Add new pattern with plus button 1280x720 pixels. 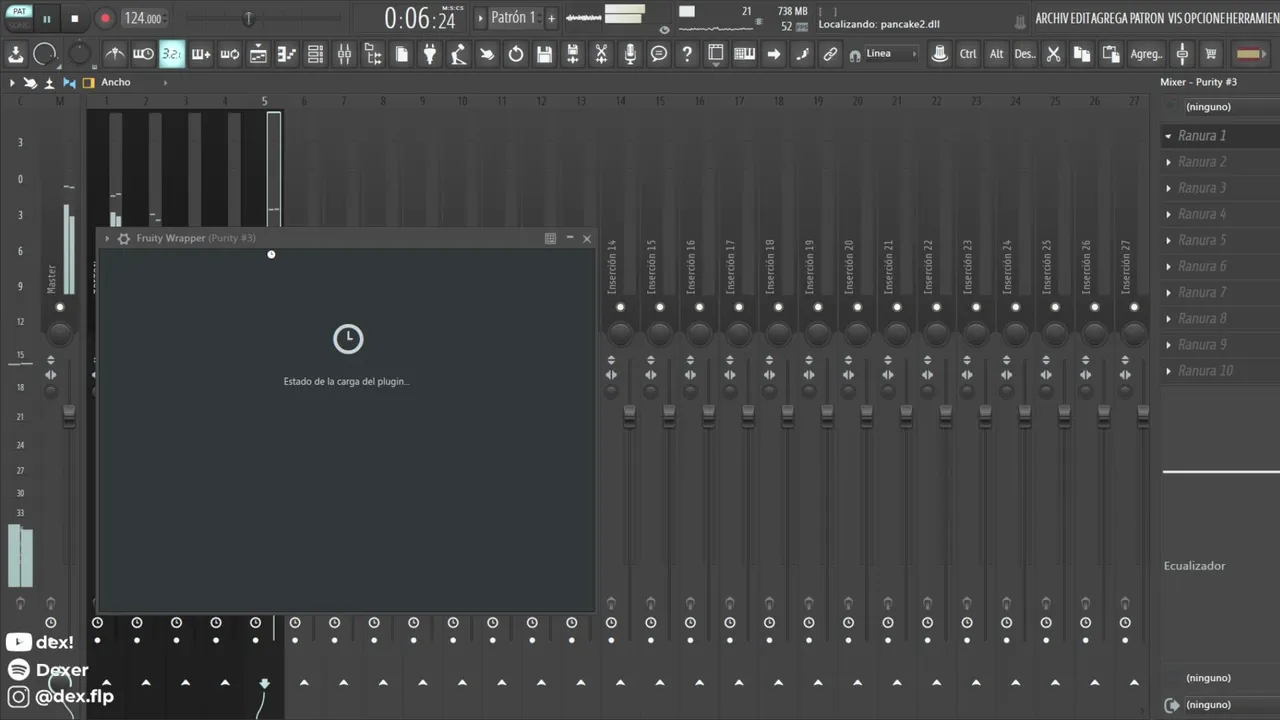(551, 18)
